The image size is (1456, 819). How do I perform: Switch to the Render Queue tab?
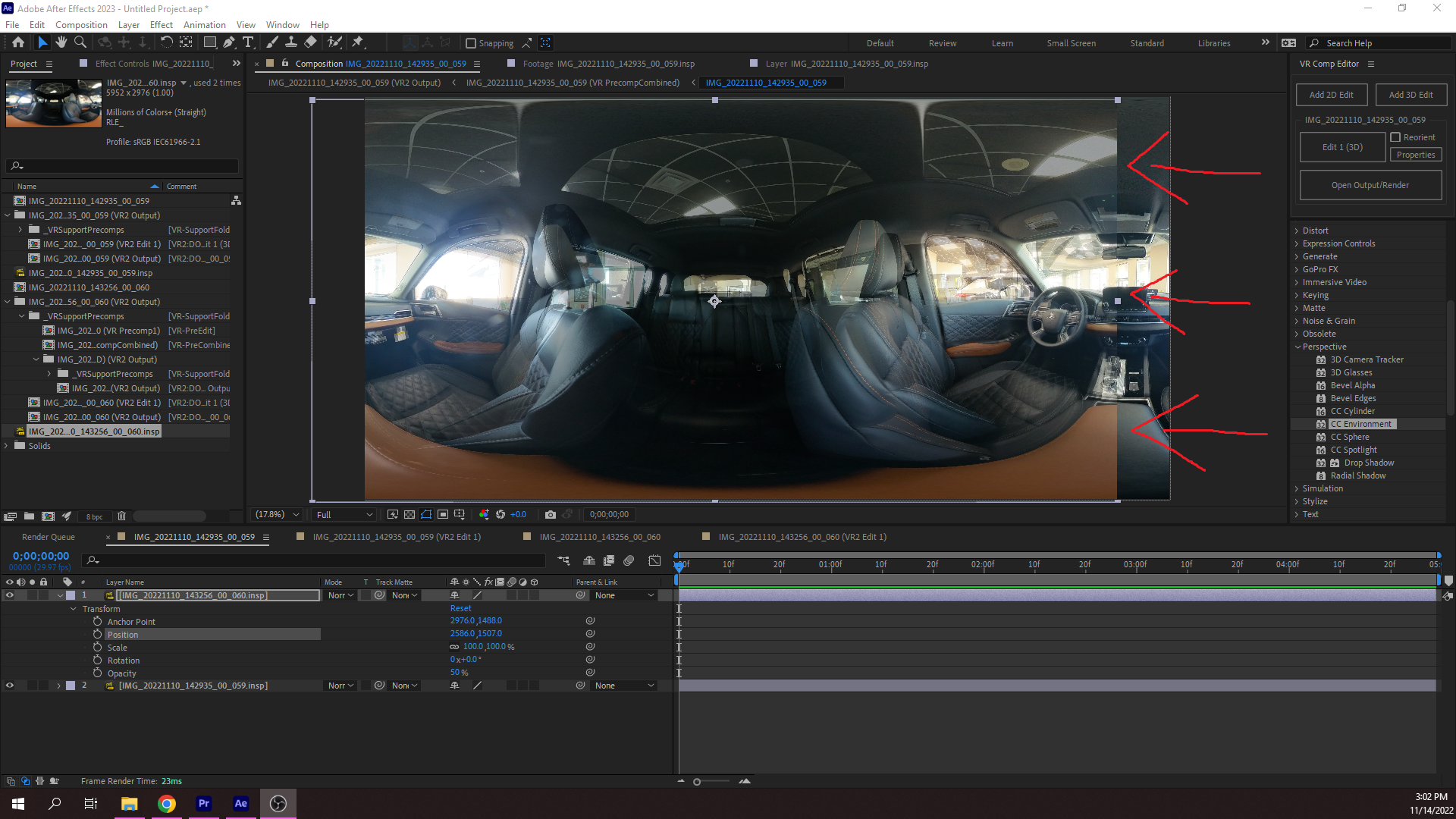(49, 536)
